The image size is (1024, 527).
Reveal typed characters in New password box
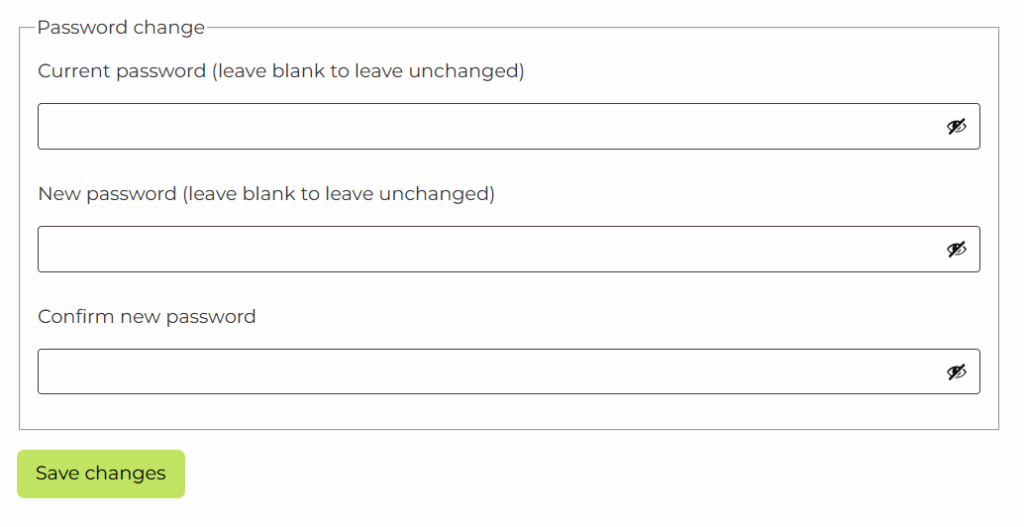click(957, 249)
